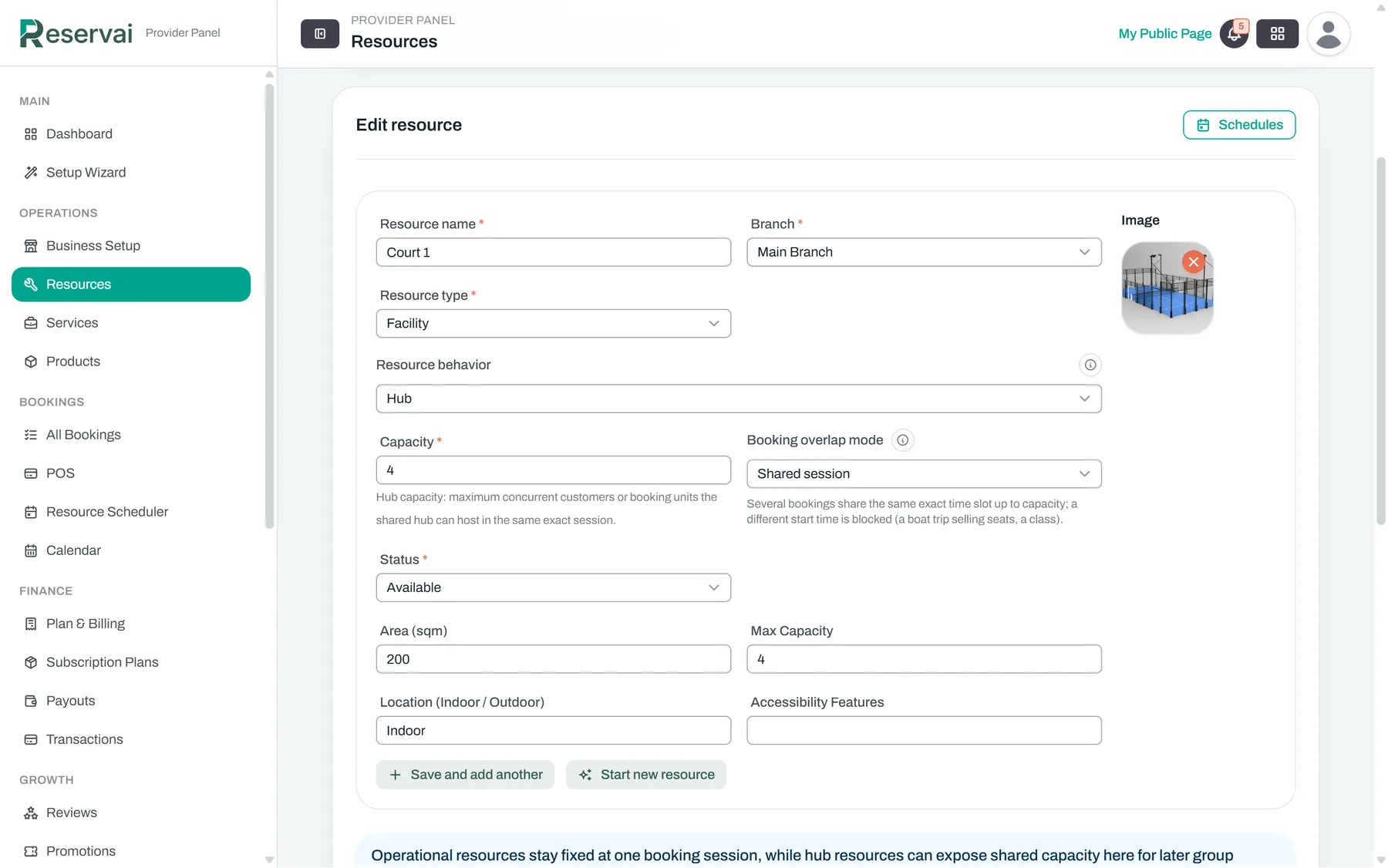This screenshot has width=1388, height=868.
Task: Open the POS page
Action: click(x=131, y=473)
